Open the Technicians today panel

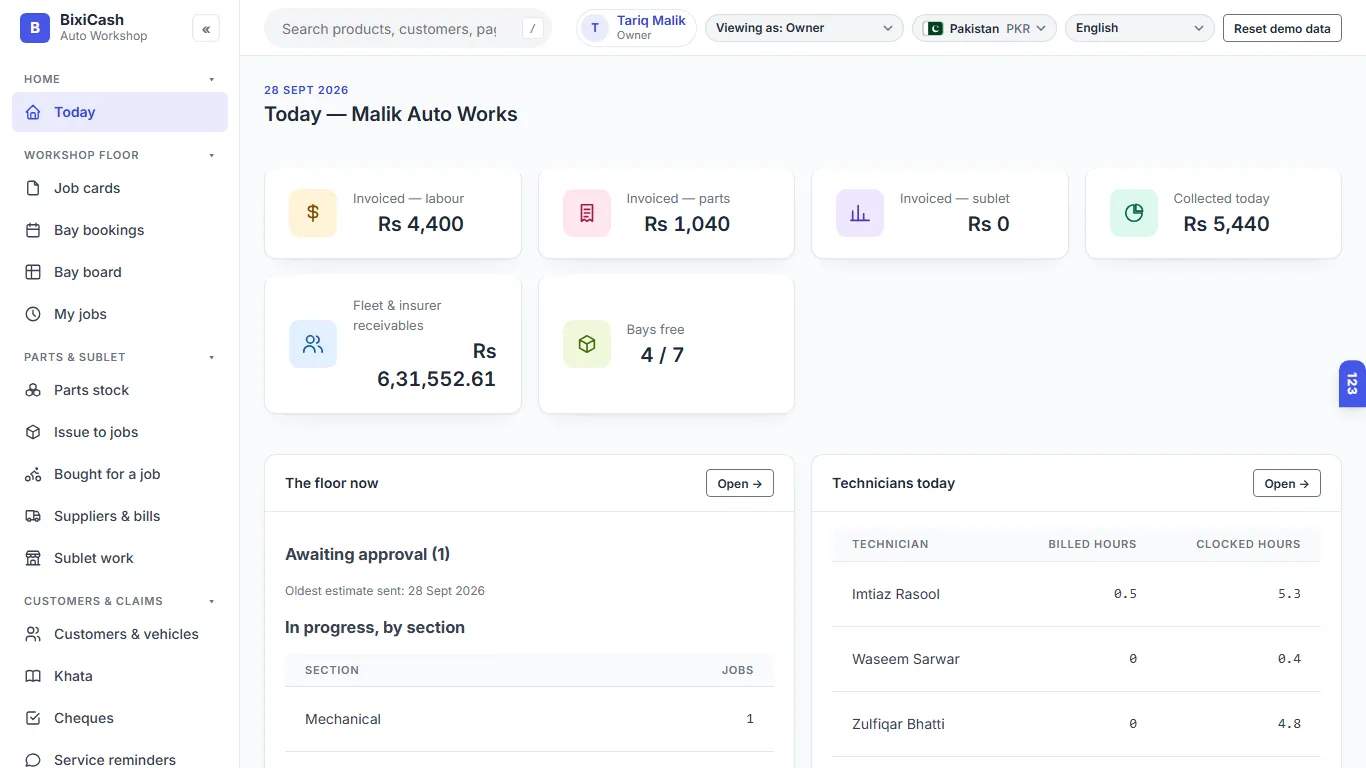[x=1287, y=483]
